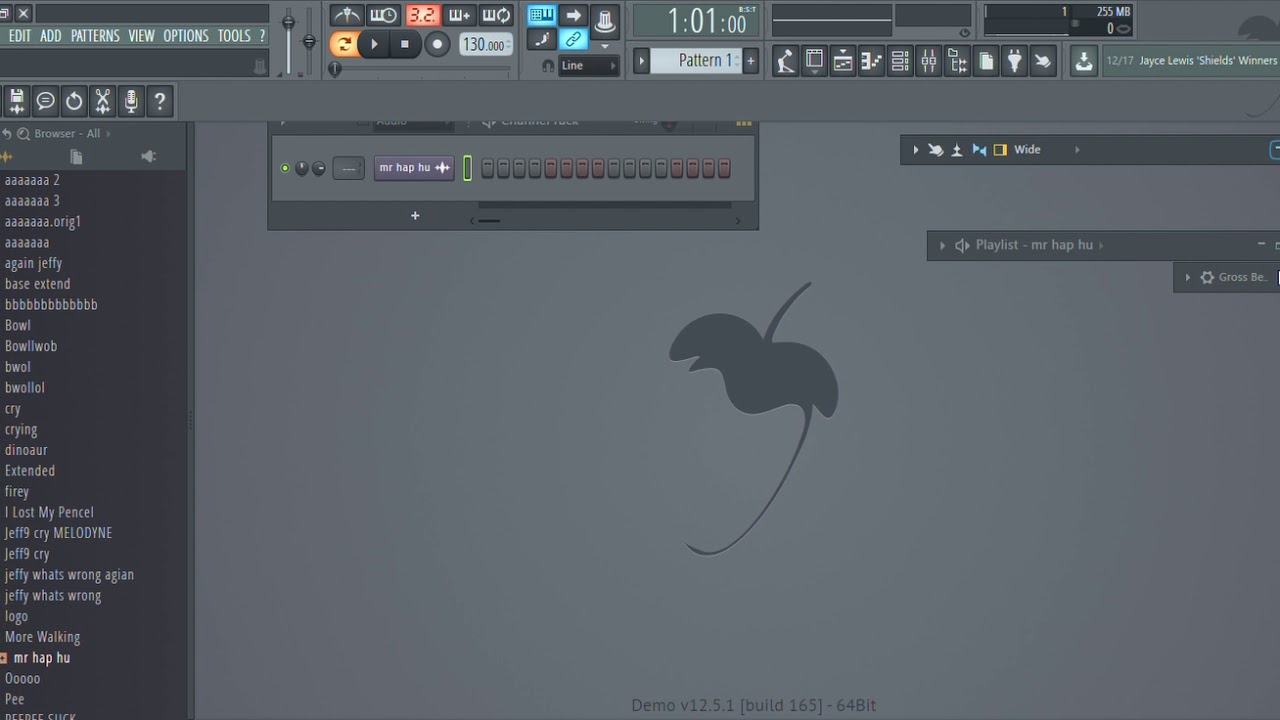Screen dimensions: 1280x720
Task: Open the Browser view icon
Action: tap(958, 62)
